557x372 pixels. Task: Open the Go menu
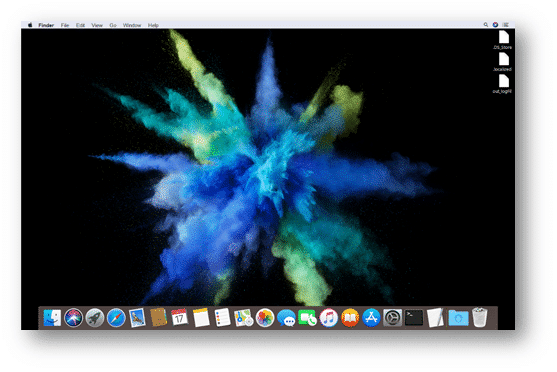[113, 25]
